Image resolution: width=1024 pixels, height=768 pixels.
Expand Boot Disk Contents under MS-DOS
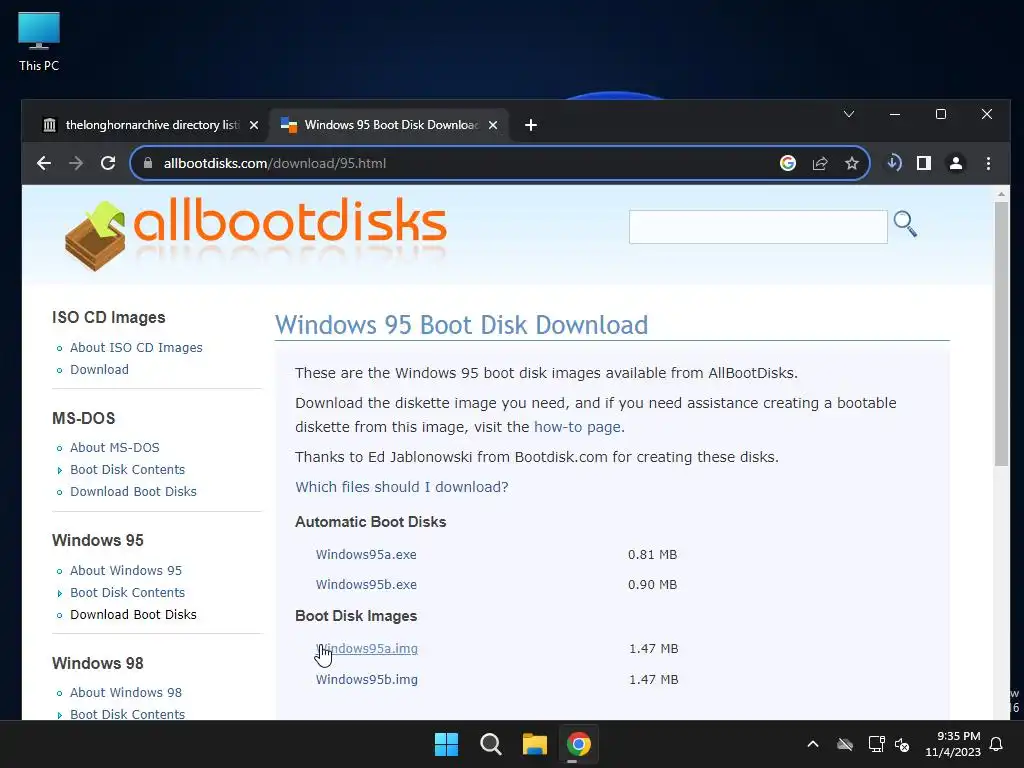(x=127, y=470)
